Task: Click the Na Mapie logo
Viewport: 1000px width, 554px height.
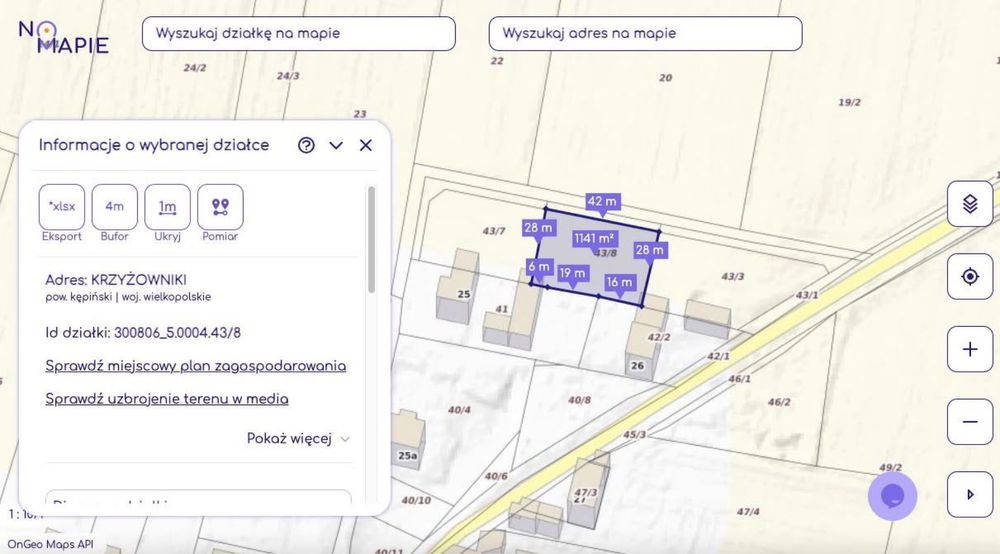Action: (x=64, y=37)
